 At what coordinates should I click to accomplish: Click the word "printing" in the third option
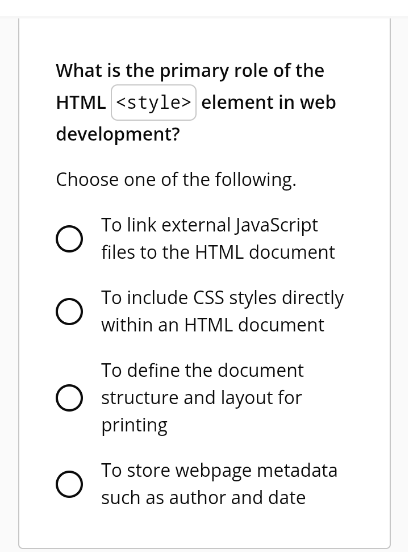[134, 426]
